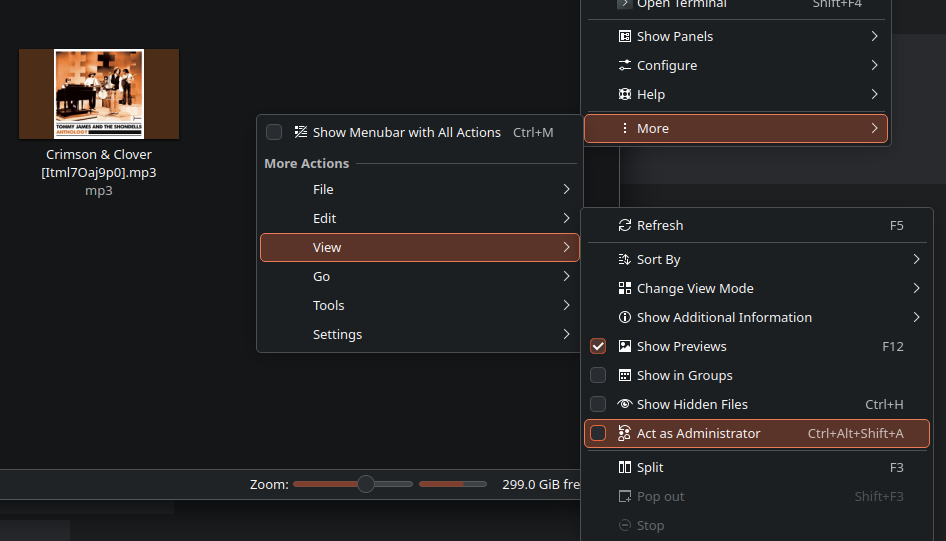Image resolution: width=946 pixels, height=541 pixels.
Task: Click the Crimson & Clover mp3 filename
Action: pyautogui.click(x=99, y=163)
